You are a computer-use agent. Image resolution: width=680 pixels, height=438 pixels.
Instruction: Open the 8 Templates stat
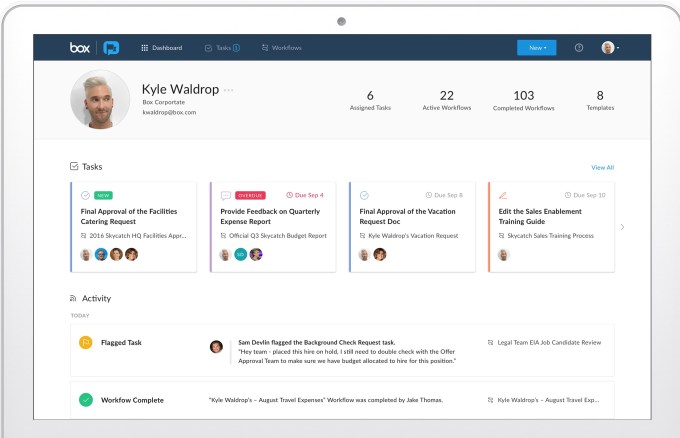(600, 100)
